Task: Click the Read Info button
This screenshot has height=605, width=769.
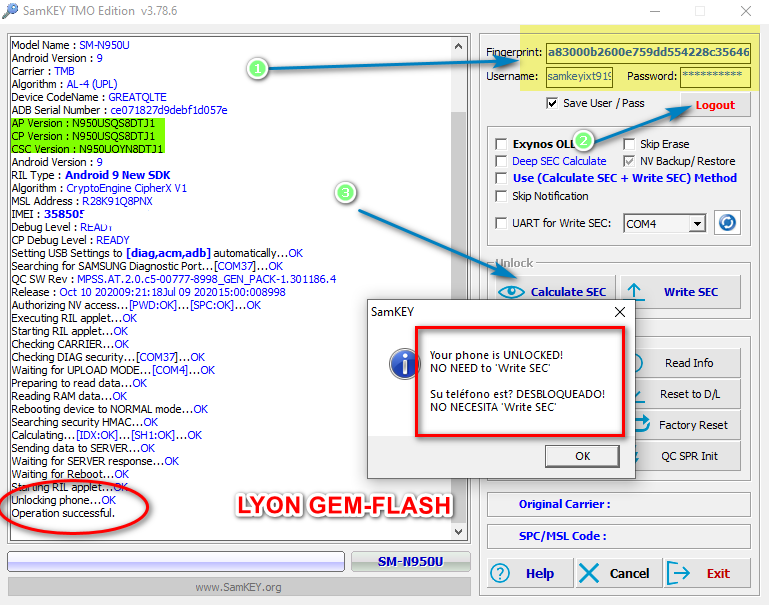Action: (689, 363)
